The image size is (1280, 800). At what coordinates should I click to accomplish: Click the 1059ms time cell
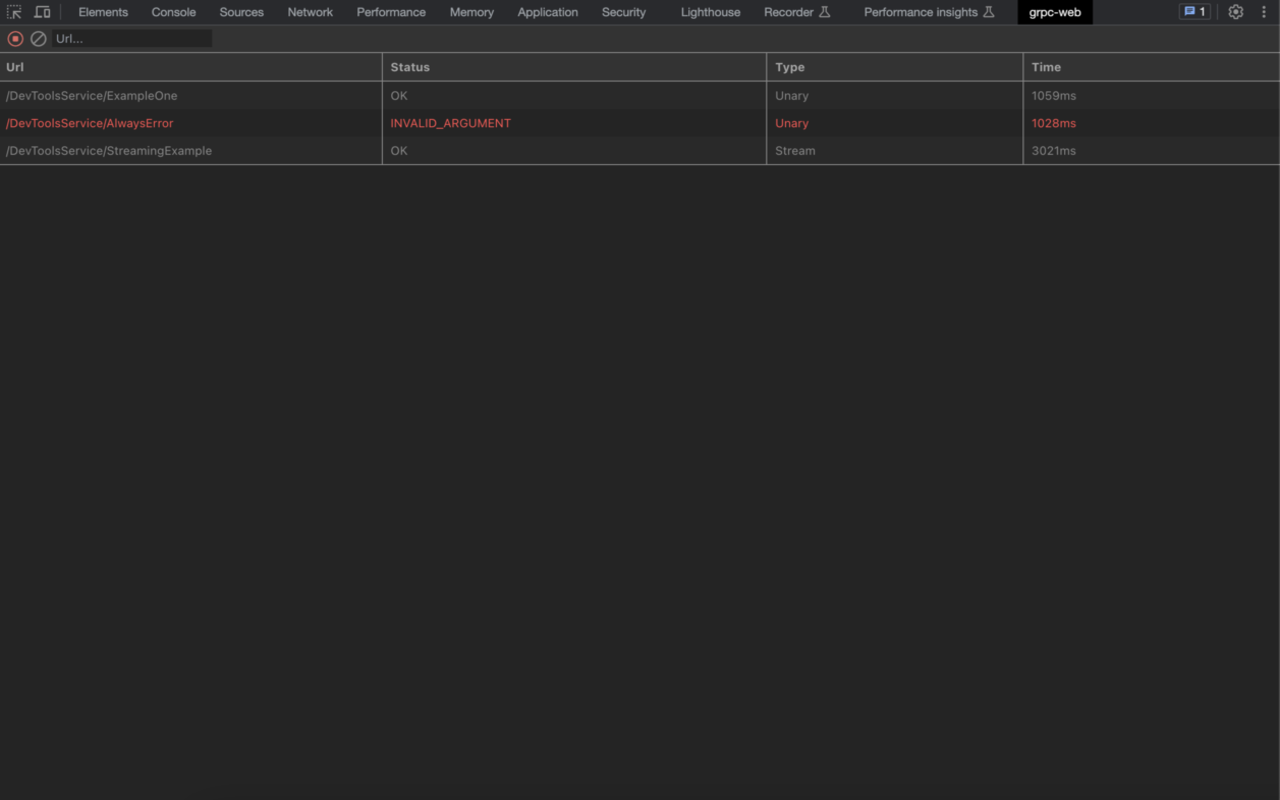coord(1054,96)
